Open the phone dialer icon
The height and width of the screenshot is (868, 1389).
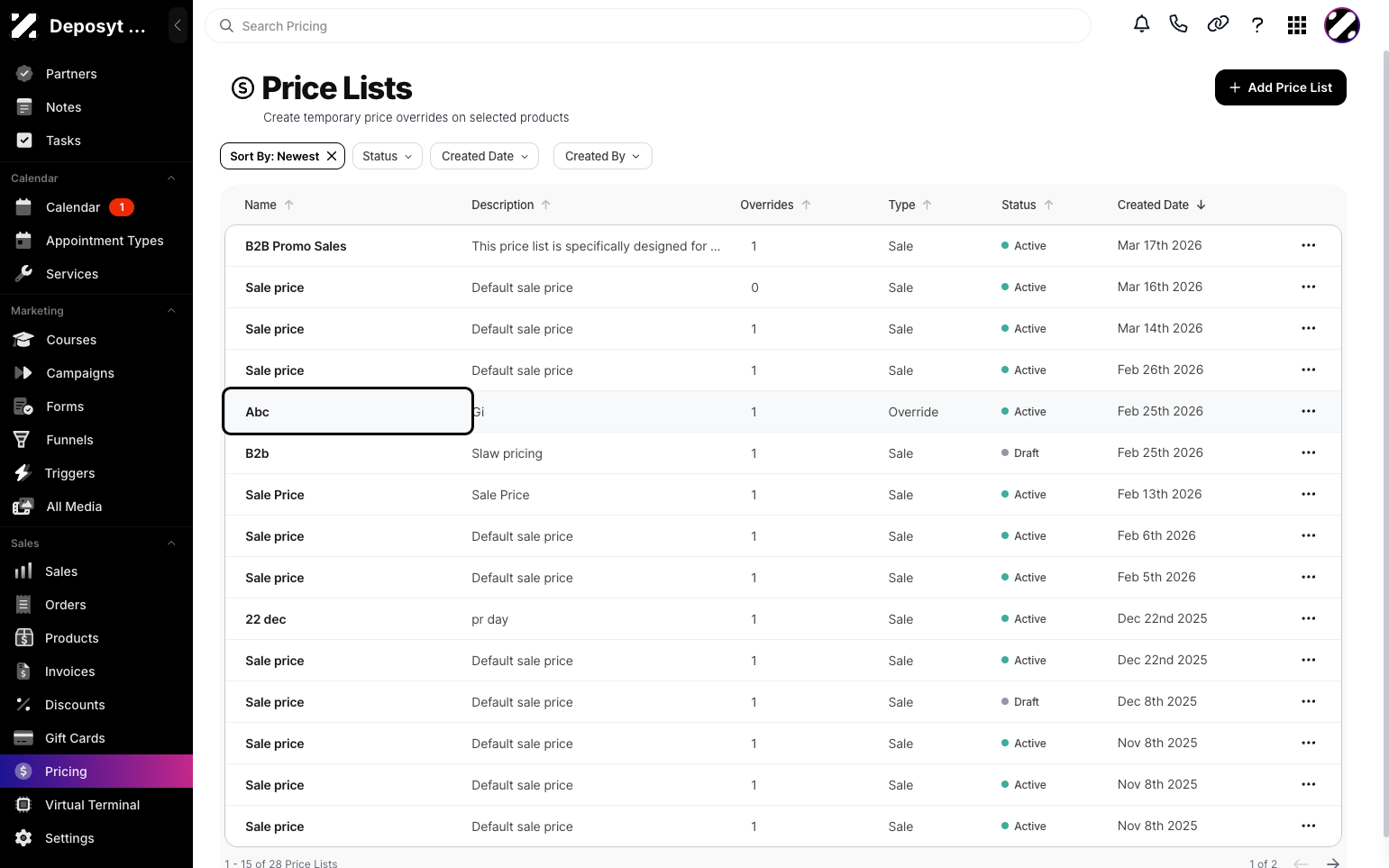[1178, 24]
